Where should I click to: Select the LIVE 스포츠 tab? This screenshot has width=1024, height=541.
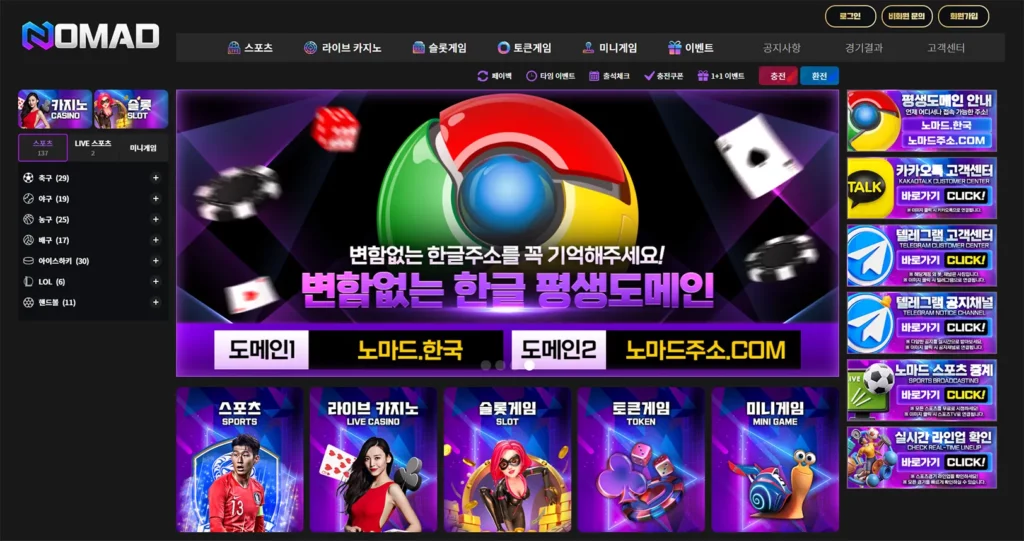pos(93,148)
